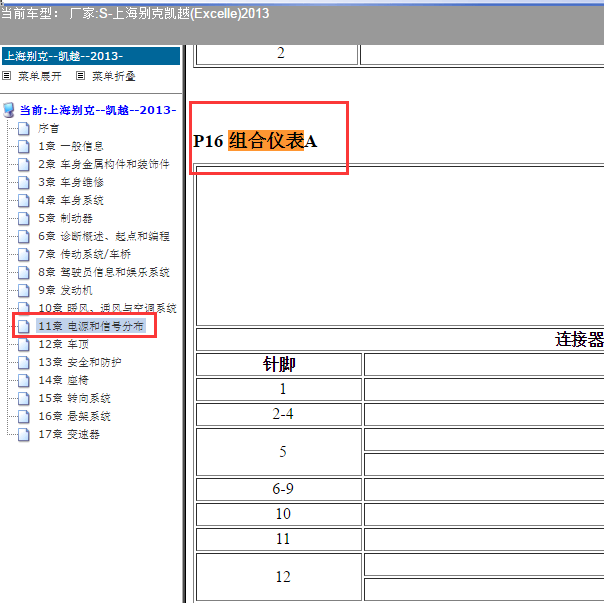
Task: Open chapter 5章 制动器
Action: pos(65,218)
